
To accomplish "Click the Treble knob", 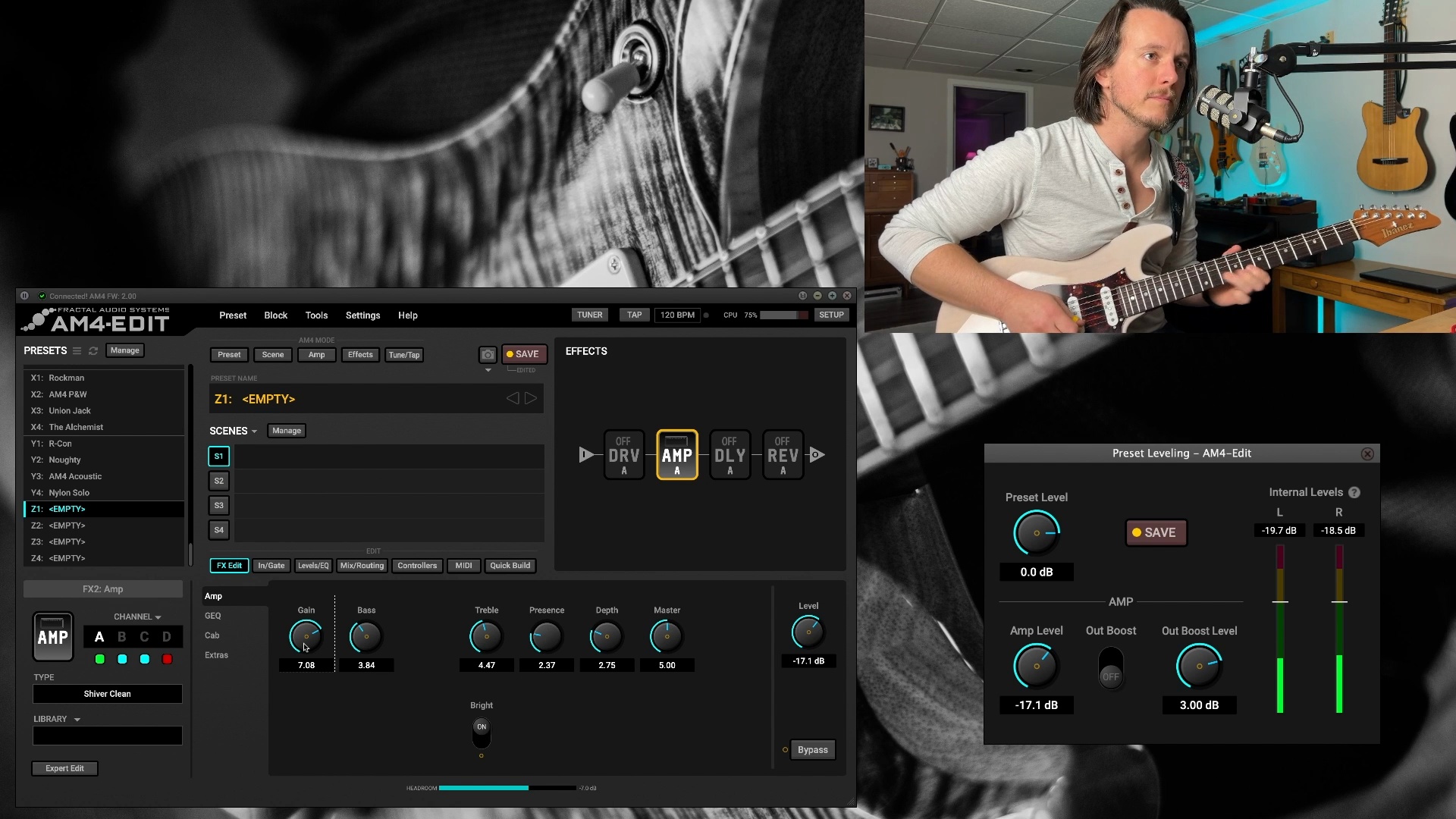I will coord(487,636).
